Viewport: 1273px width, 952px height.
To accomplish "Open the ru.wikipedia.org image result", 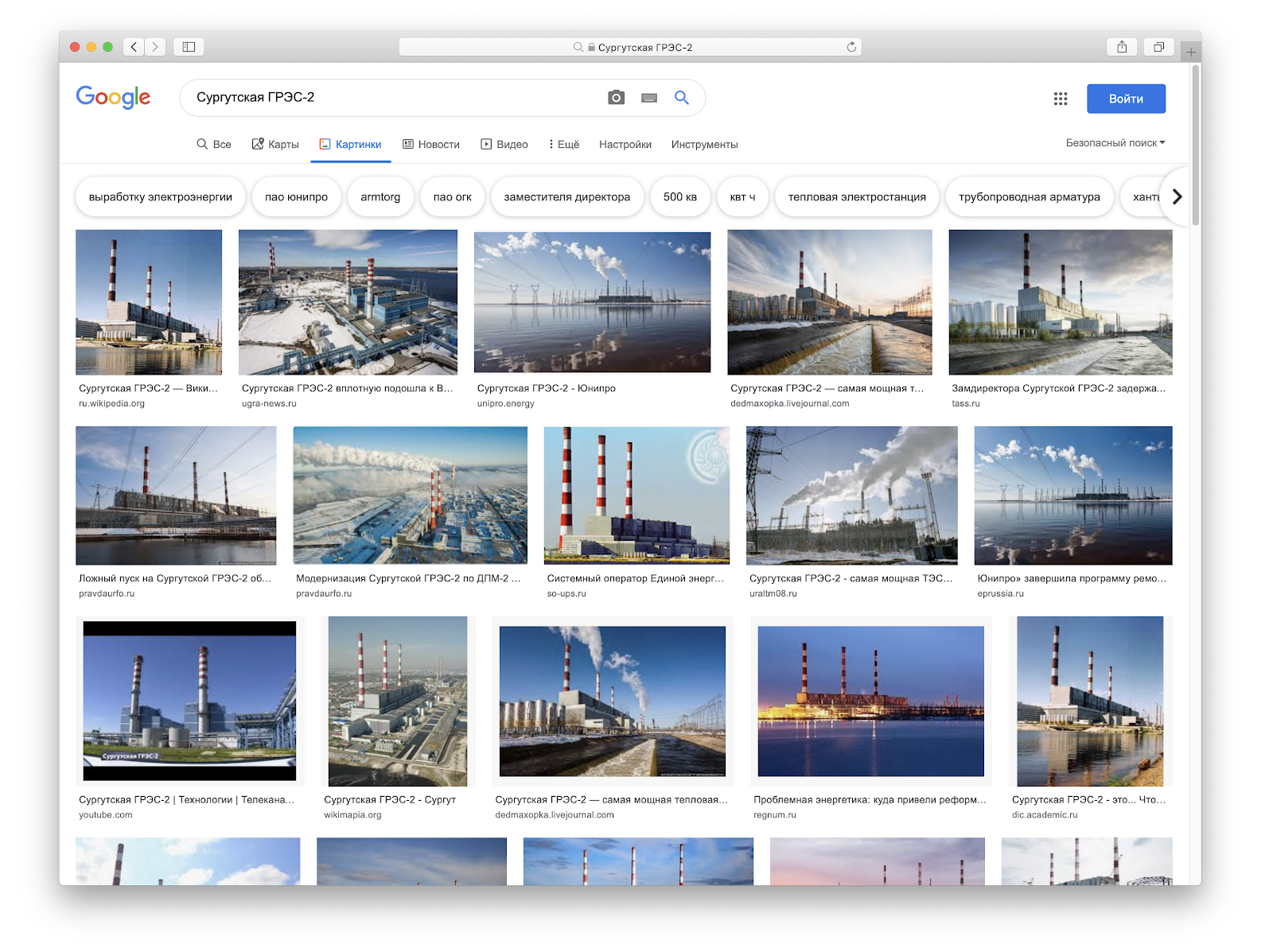I will (x=149, y=302).
